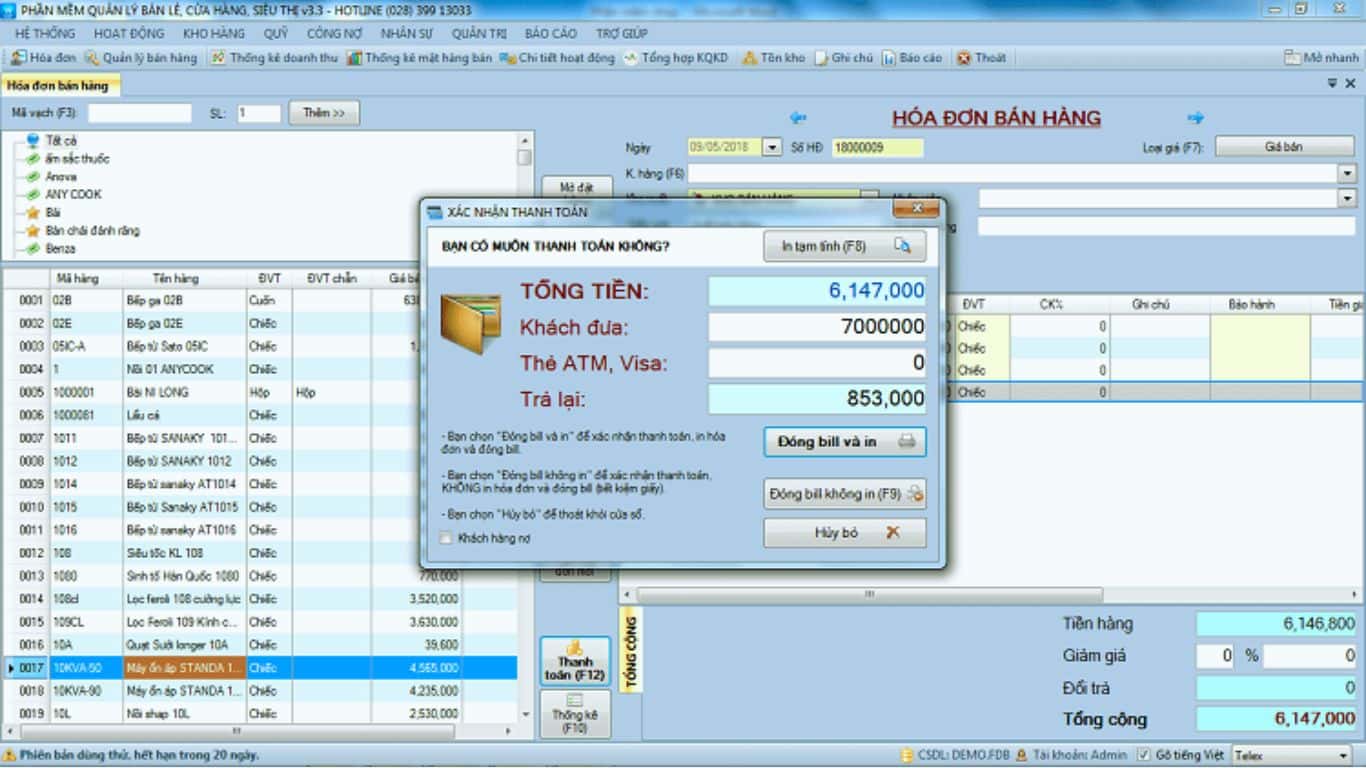
Task: Enable the Khách hàng nợ checkbox
Action: pos(444,537)
